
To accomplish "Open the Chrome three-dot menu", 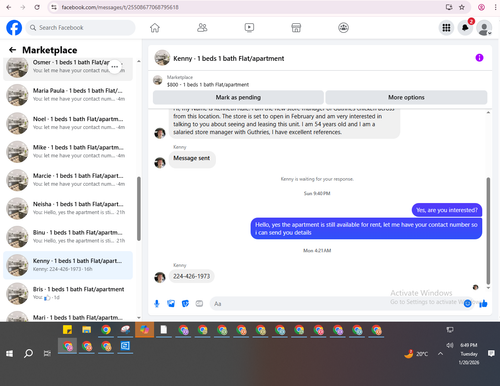I will [495, 7].
